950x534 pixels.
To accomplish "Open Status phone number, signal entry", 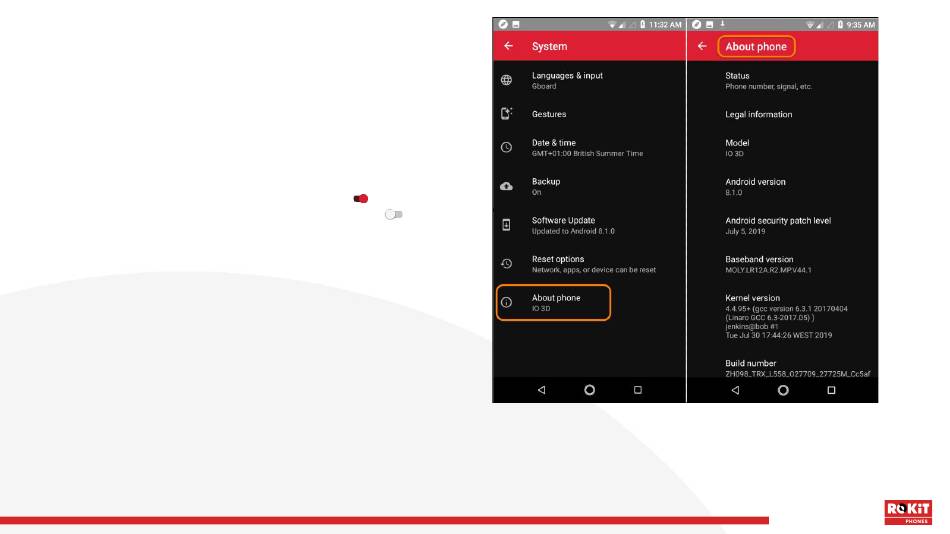I will (x=783, y=81).
